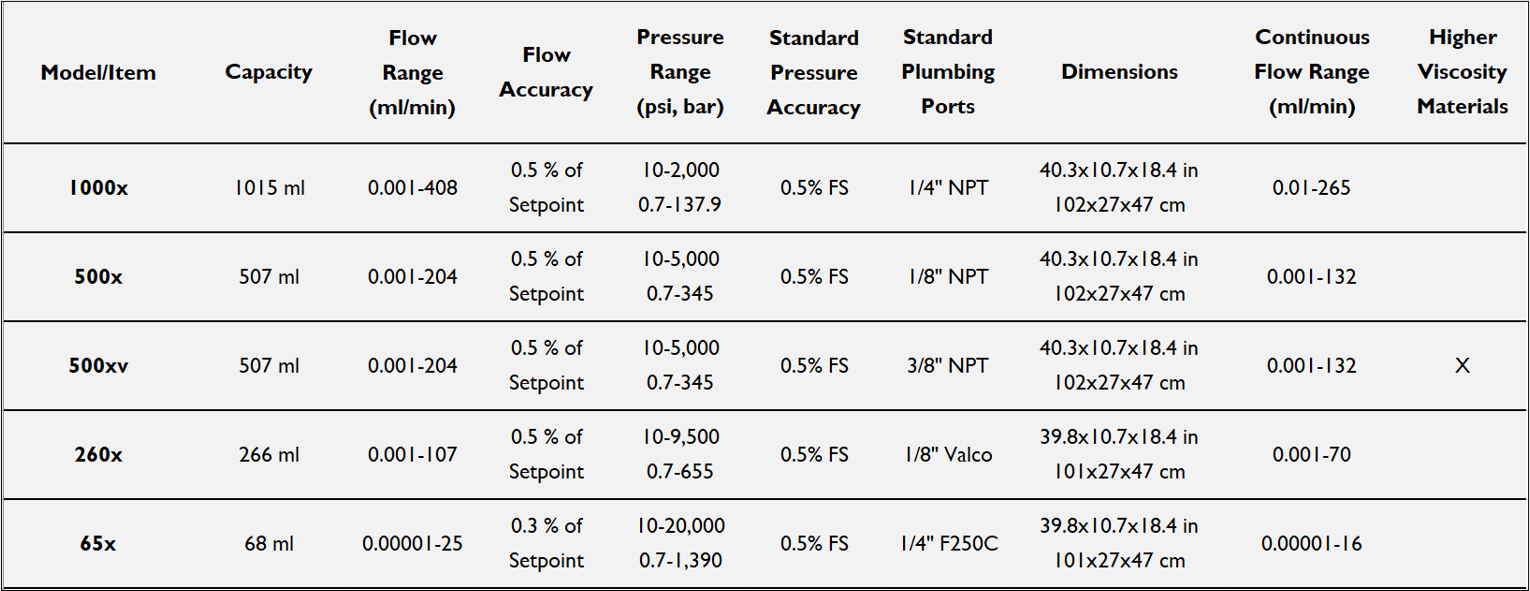Click the 0.001-408 flow range value

[412, 188]
